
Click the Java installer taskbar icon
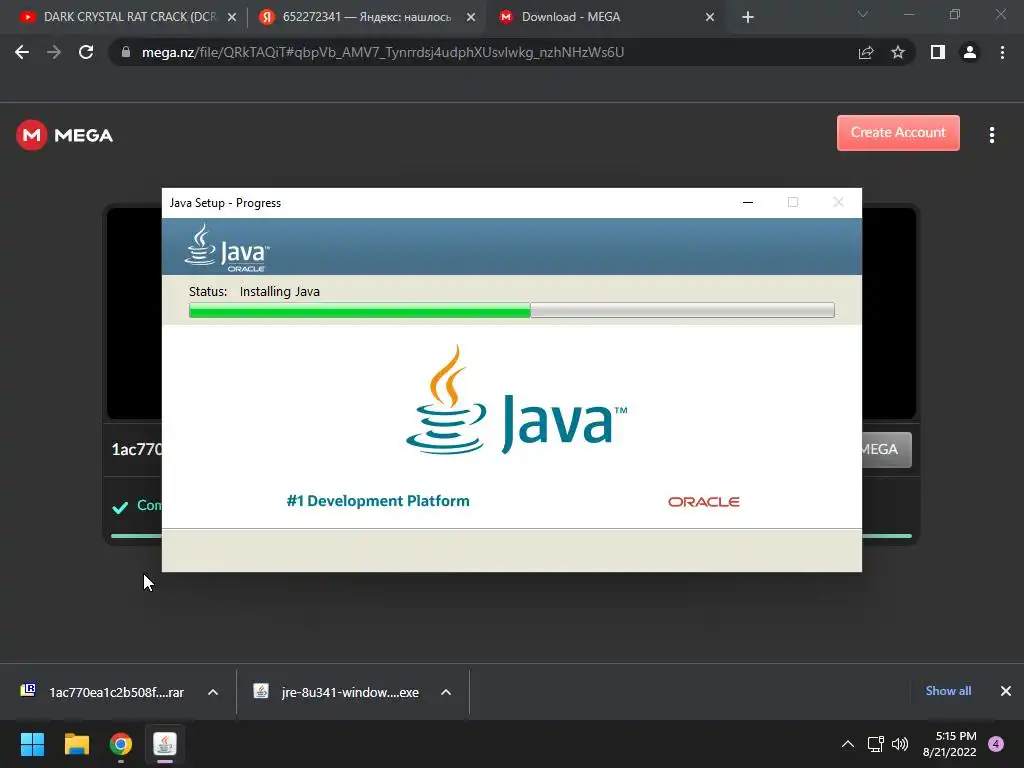coord(165,744)
